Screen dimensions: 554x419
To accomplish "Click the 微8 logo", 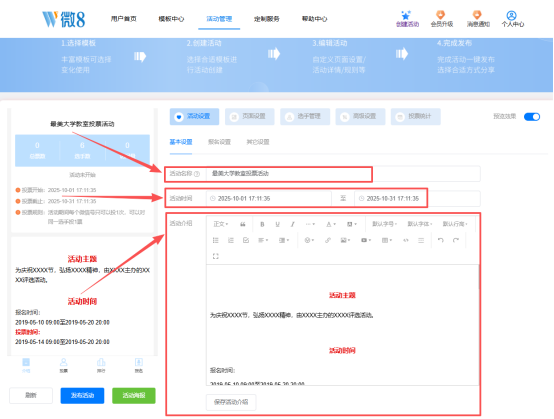I will click(64, 19).
